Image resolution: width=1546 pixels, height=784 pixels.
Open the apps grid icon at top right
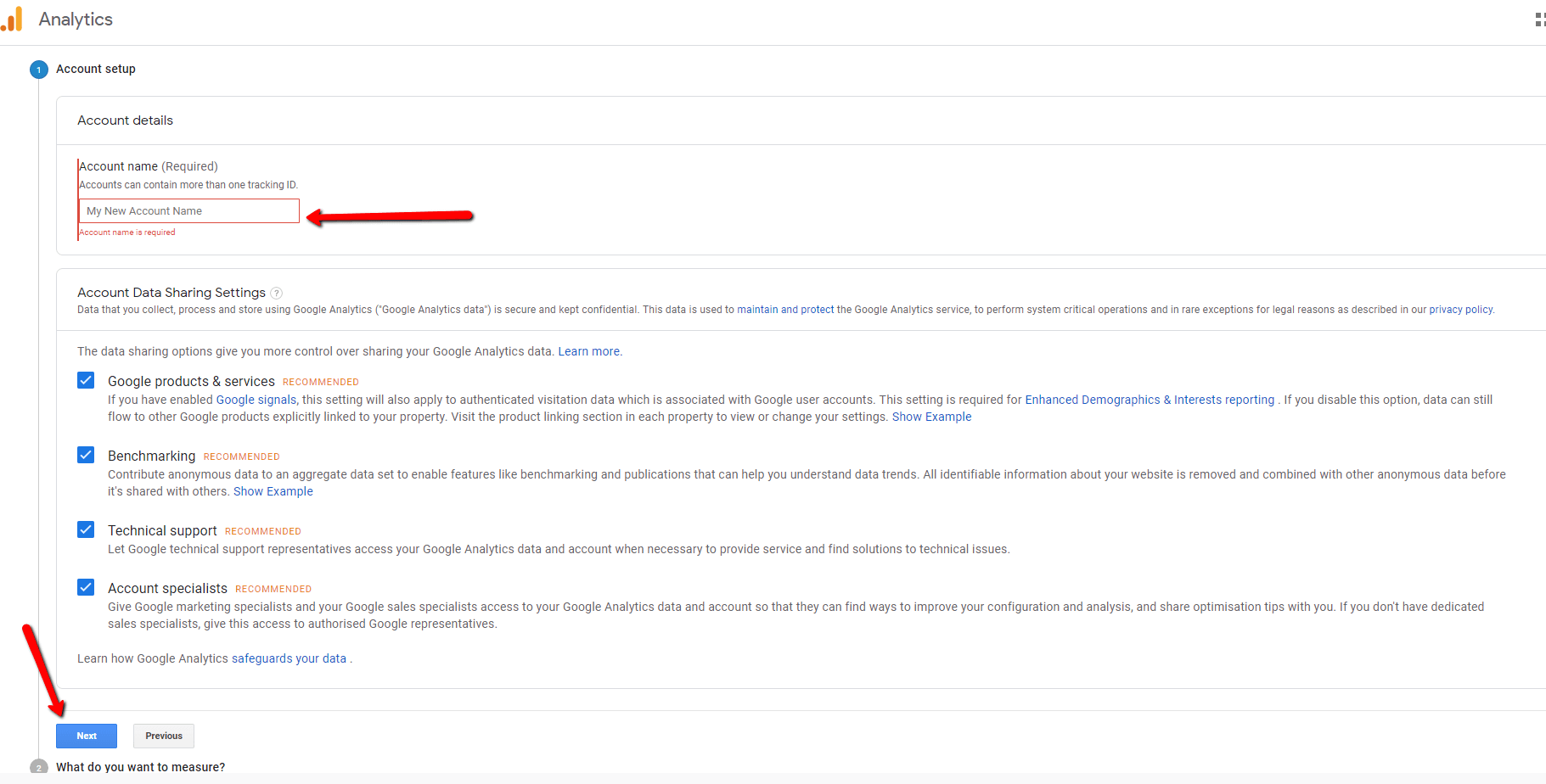1540,20
